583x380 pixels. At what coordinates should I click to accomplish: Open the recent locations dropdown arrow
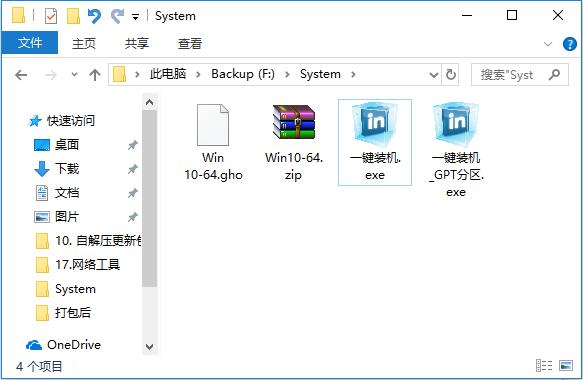[x=74, y=75]
